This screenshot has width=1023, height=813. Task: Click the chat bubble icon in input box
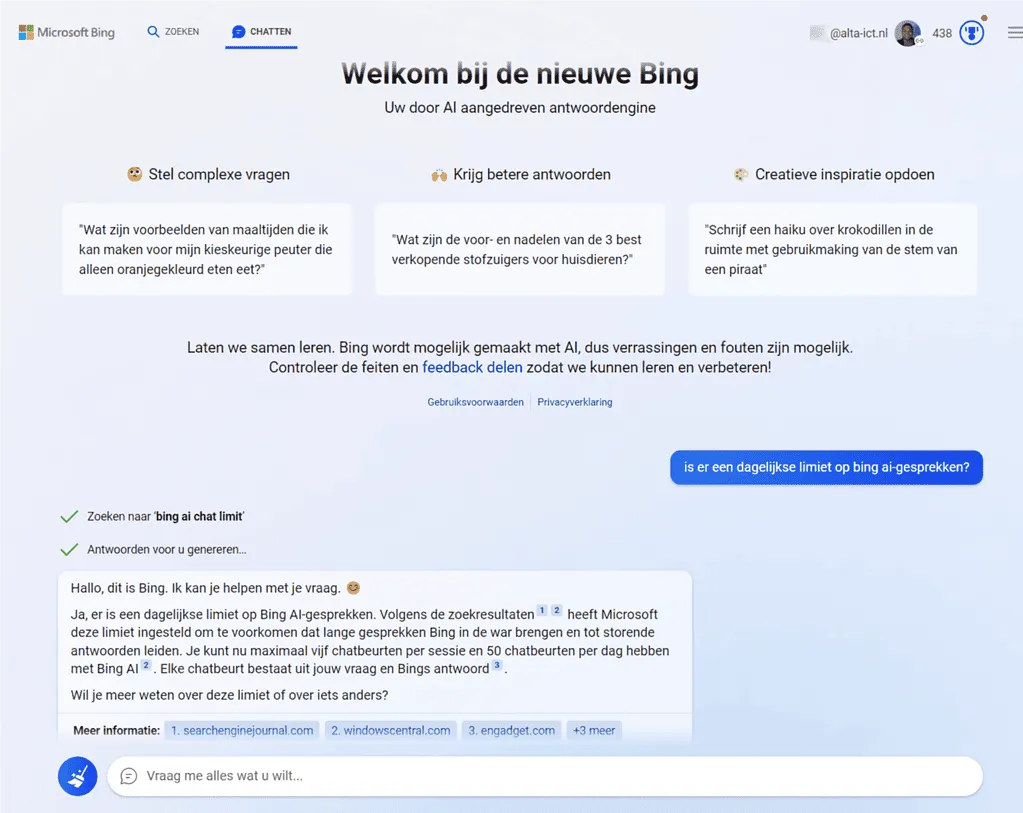[x=128, y=776]
